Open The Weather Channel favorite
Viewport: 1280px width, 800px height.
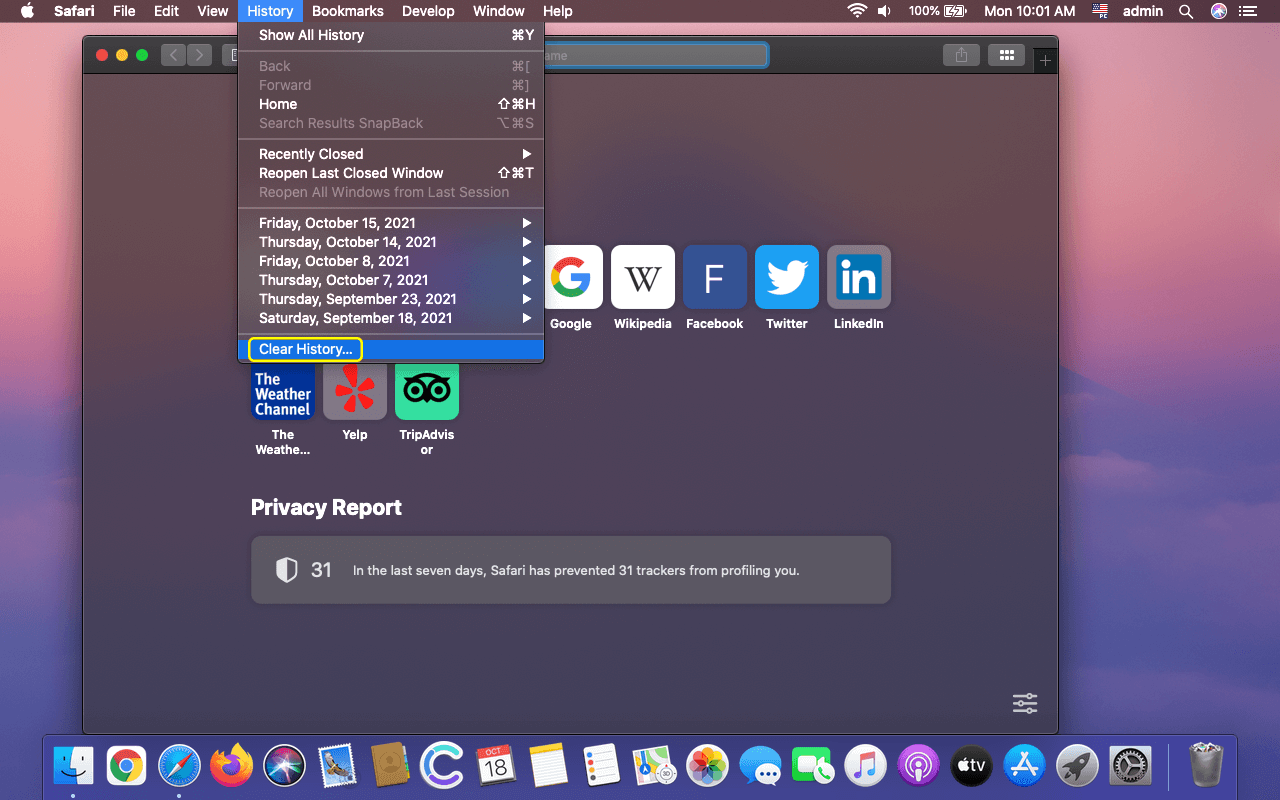coord(283,391)
